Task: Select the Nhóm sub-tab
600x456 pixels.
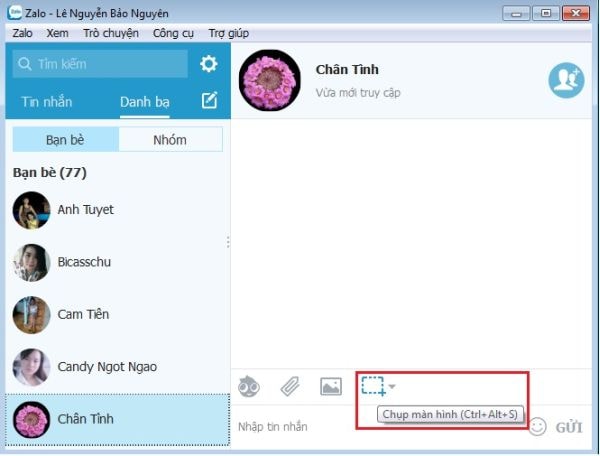Action: click(x=170, y=140)
